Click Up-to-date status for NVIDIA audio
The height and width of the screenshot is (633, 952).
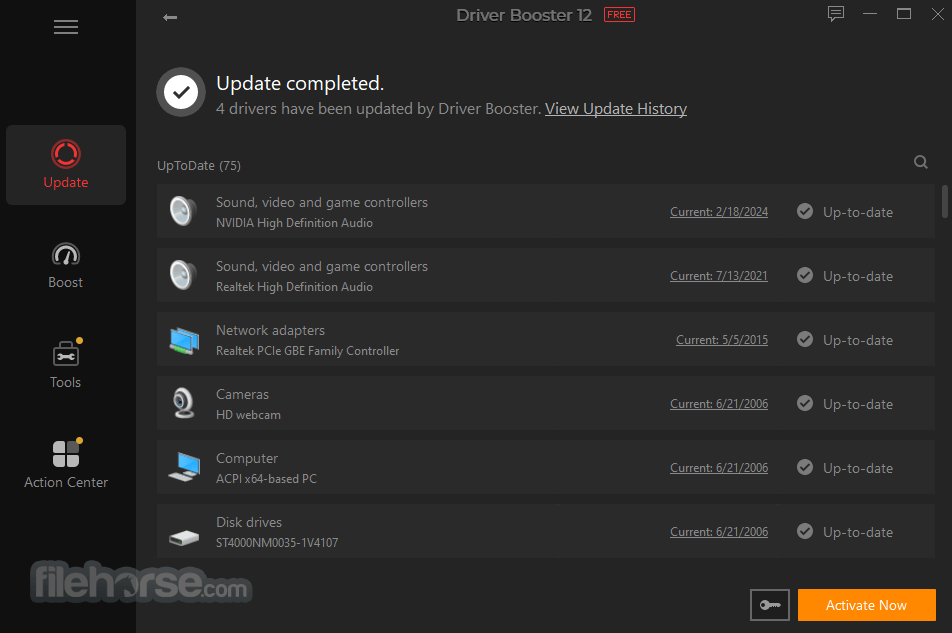(858, 212)
